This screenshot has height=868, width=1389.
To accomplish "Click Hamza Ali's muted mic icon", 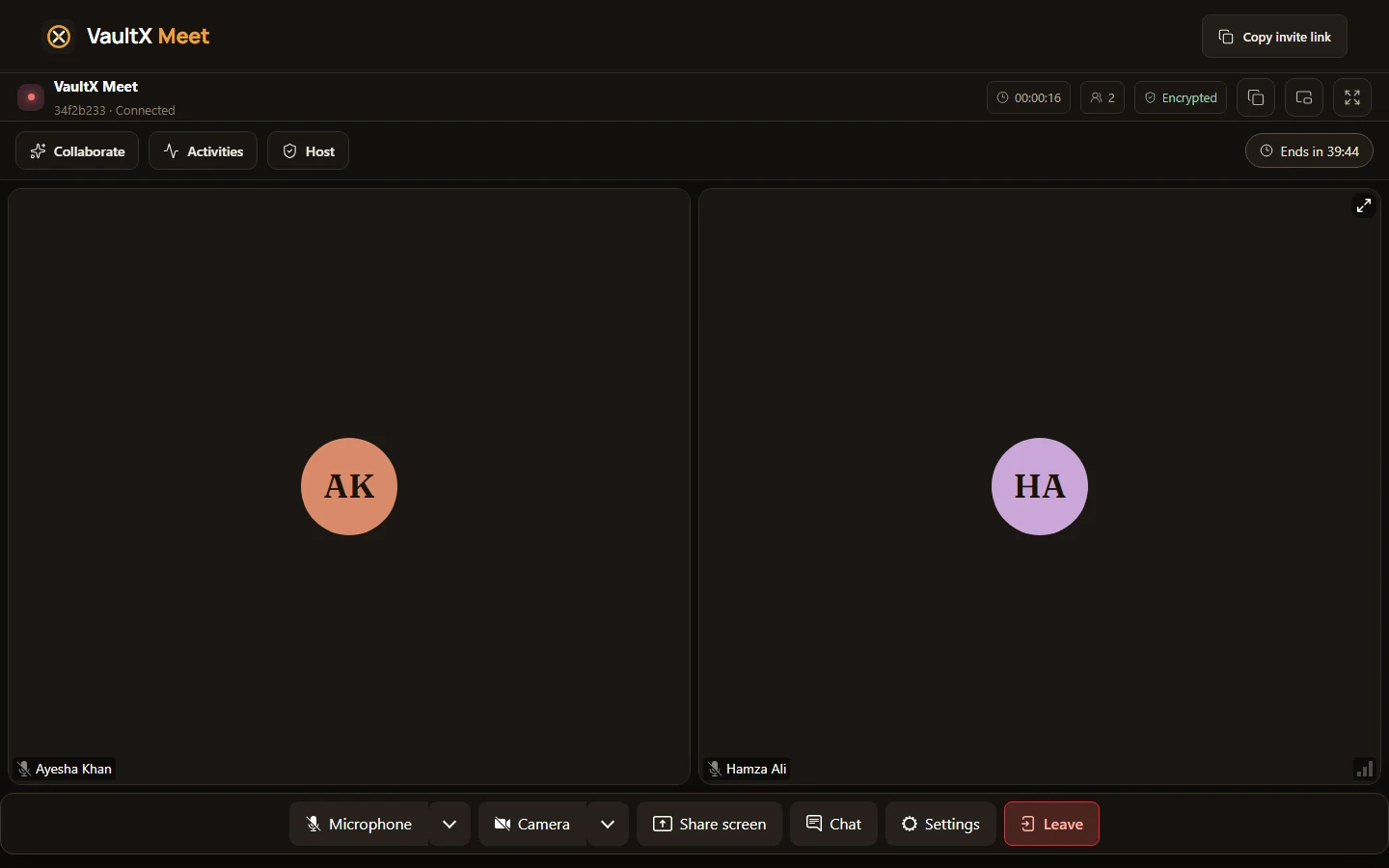I will pos(715,769).
